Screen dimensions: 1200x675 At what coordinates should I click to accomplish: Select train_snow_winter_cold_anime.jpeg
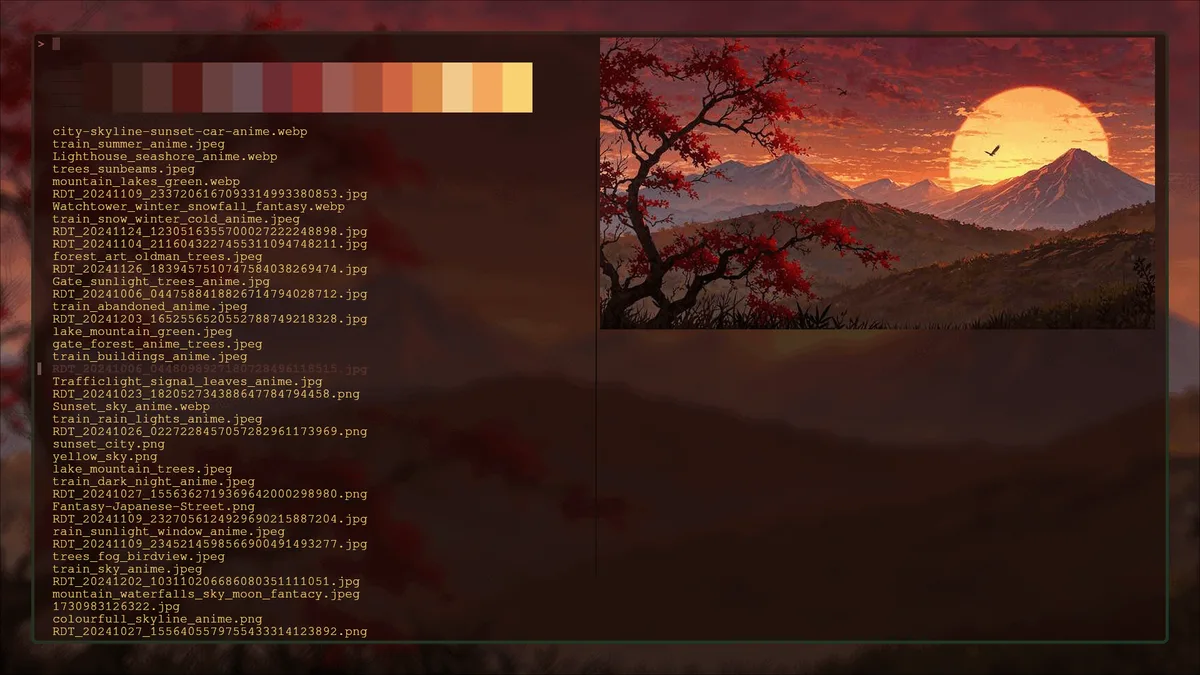tap(176, 219)
